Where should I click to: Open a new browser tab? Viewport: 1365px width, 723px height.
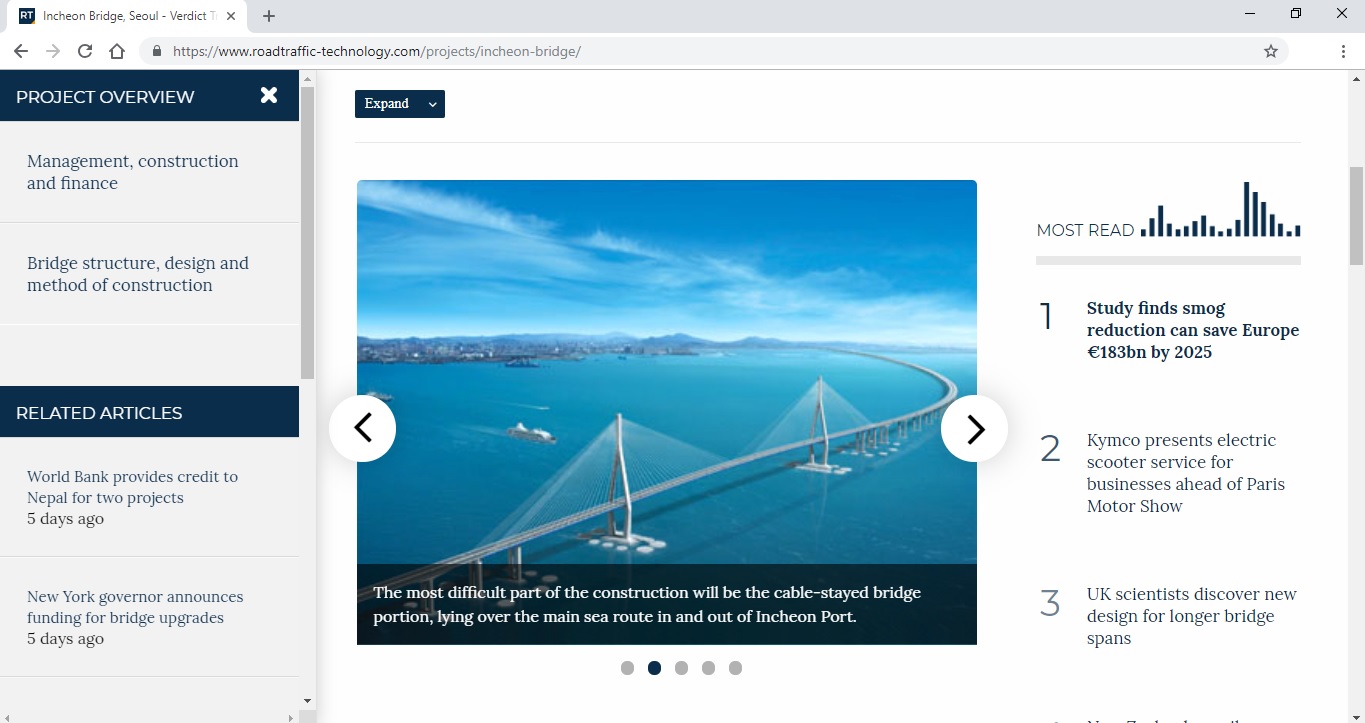[269, 16]
